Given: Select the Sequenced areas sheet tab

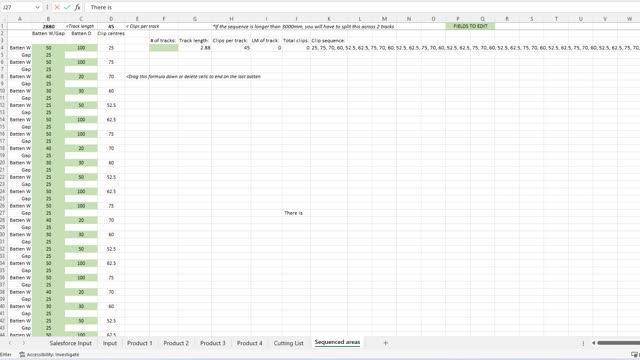Looking at the screenshot, I should [x=337, y=342].
